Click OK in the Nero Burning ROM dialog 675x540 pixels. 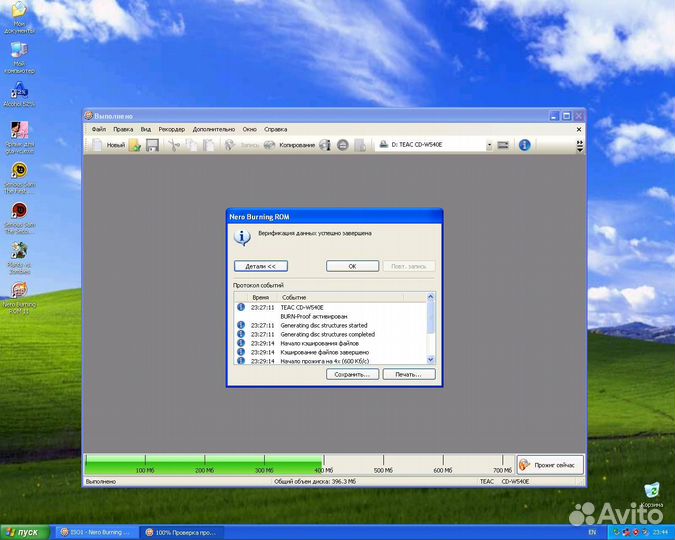(352, 266)
